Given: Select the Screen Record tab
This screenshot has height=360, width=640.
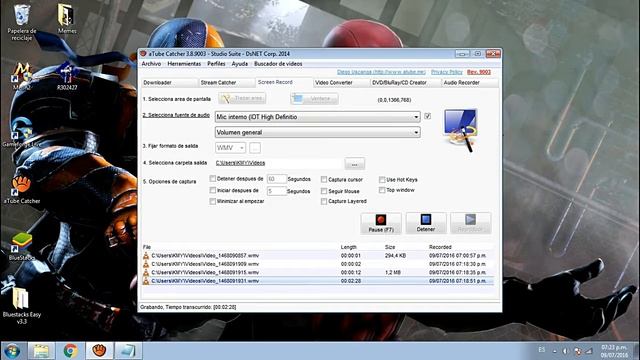Looking at the screenshot, I should [x=284, y=82].
